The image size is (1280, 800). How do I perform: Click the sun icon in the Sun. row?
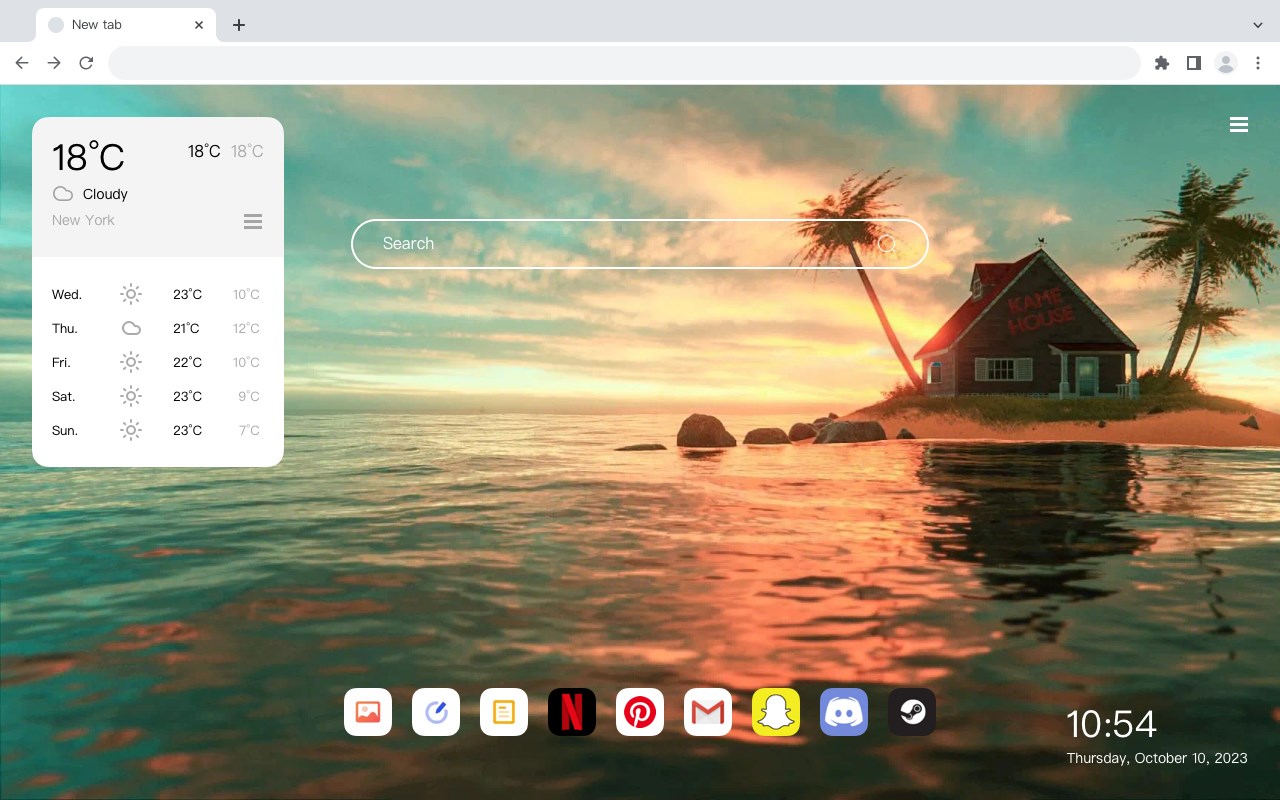coord(131,430)
